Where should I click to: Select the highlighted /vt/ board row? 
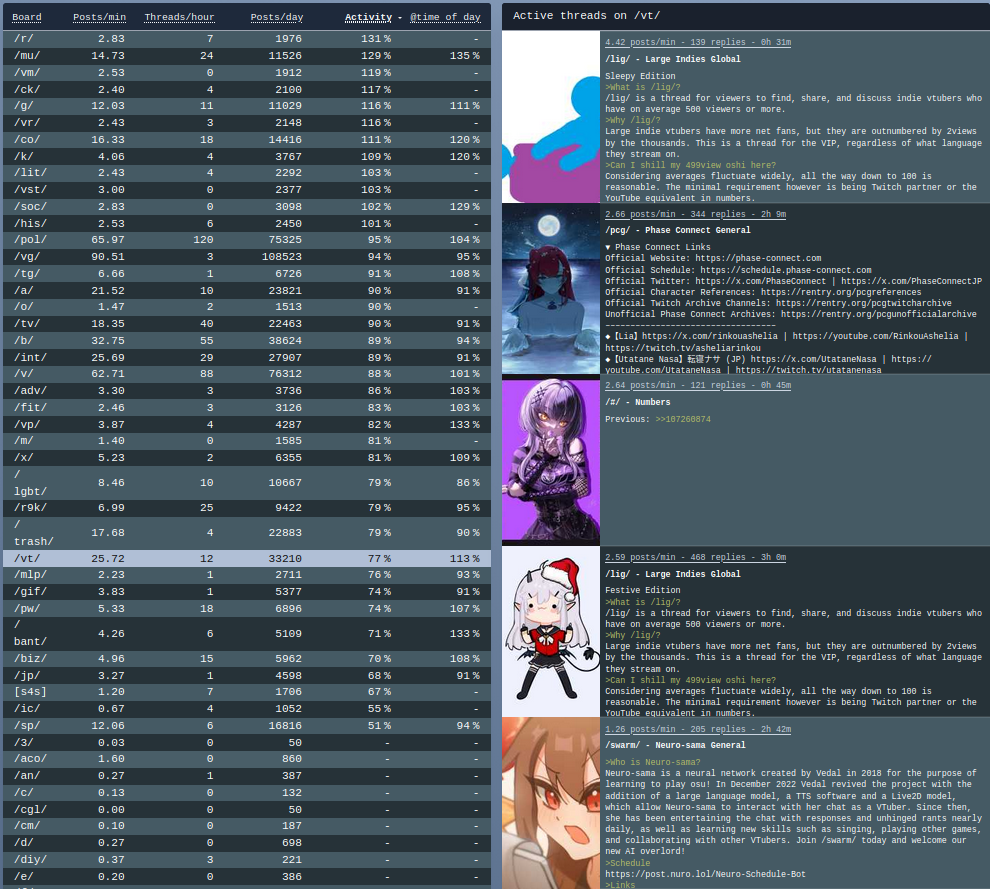pos(247,558)
